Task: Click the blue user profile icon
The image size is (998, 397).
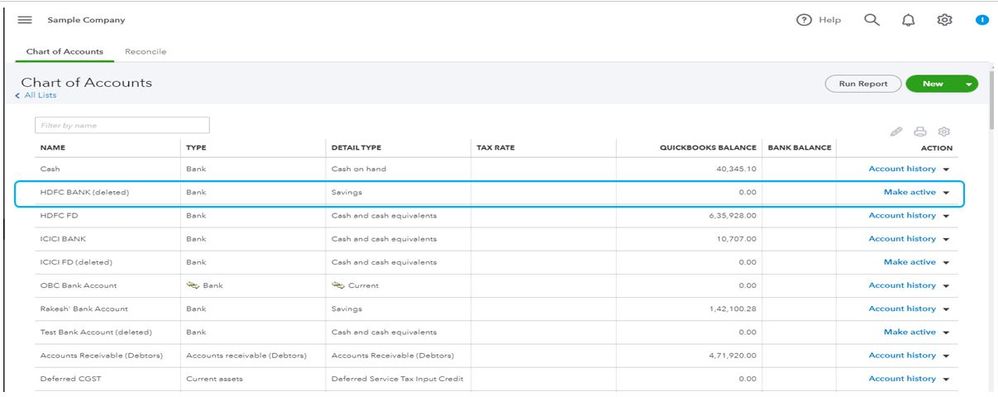Action: point(981,20)
